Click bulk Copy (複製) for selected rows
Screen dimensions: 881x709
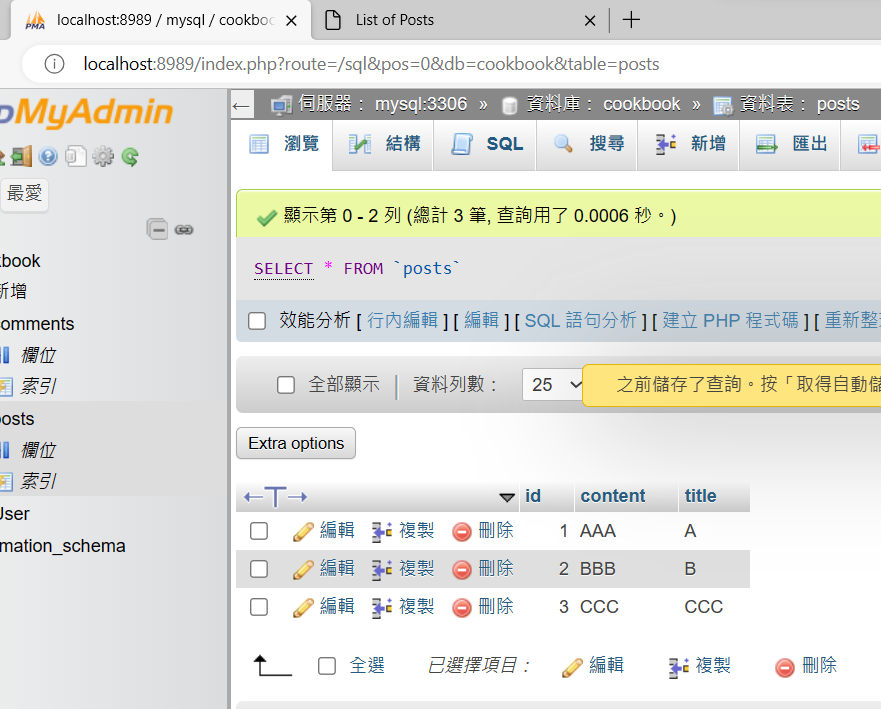(700, 666)
